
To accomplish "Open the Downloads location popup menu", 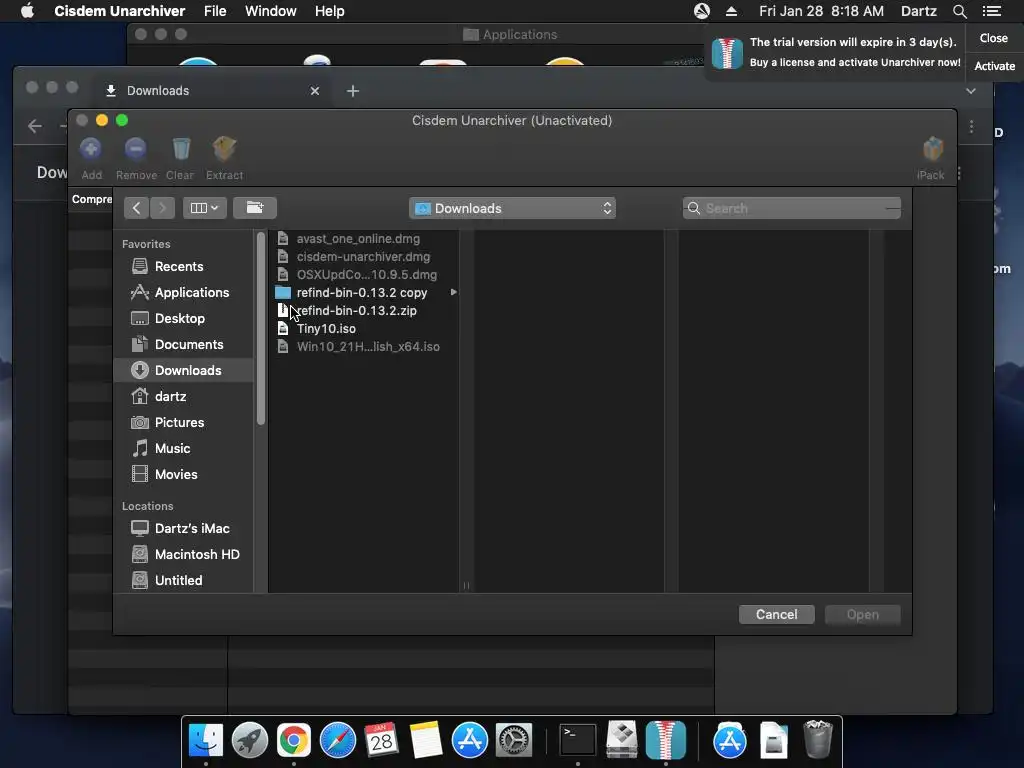I will point(512,208).
